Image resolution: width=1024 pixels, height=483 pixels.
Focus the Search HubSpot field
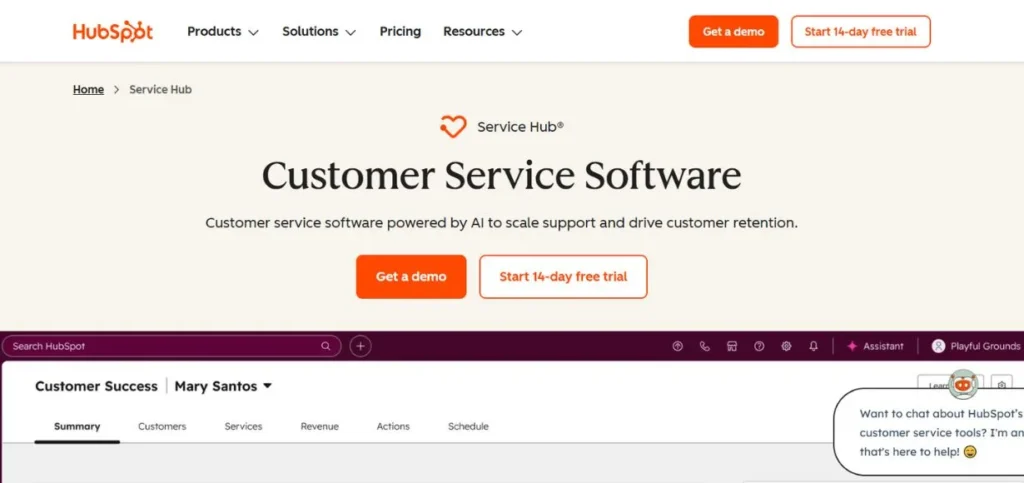pos(171,346)
